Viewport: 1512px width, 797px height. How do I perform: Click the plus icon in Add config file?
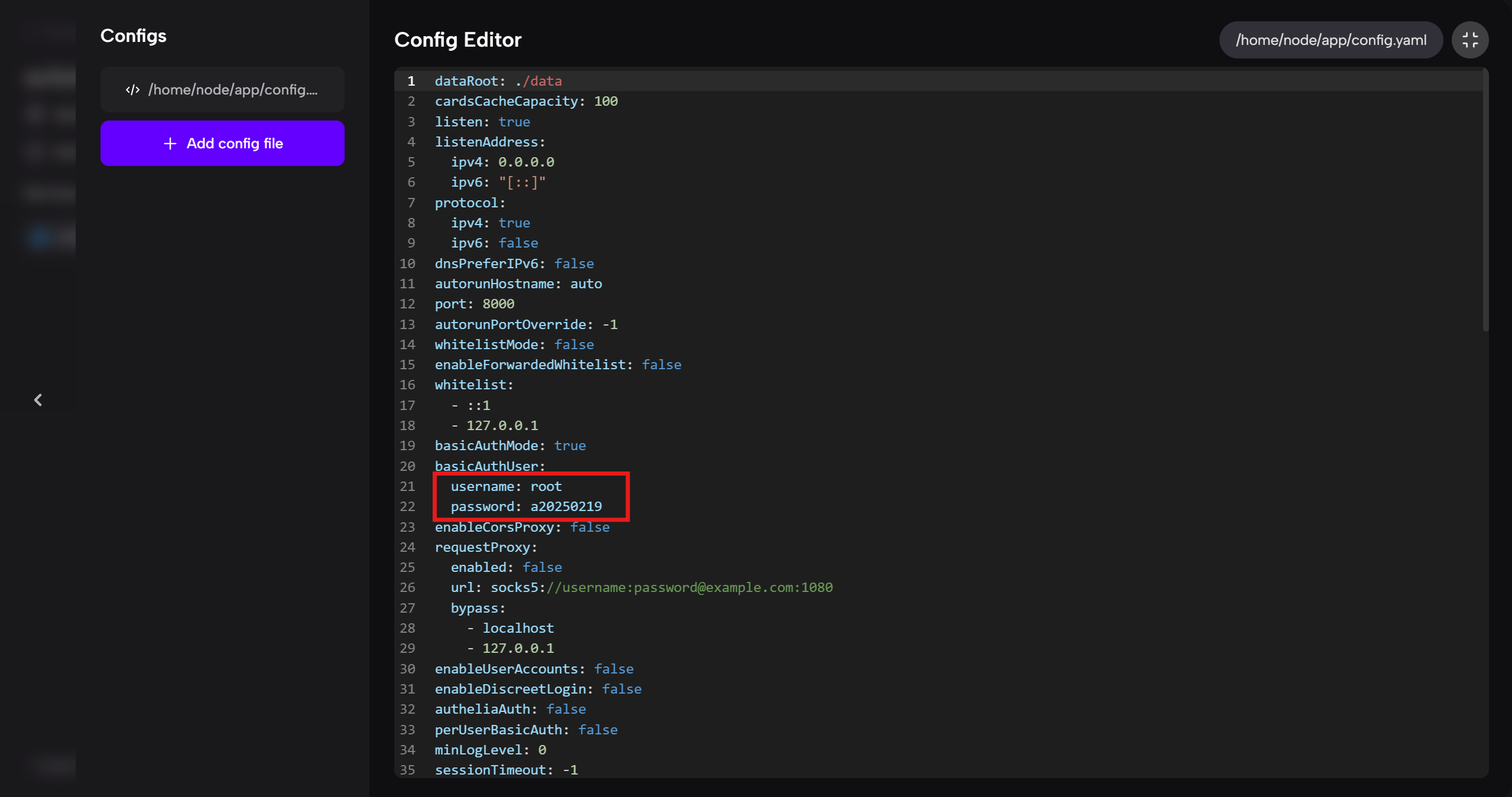point(170,144)
